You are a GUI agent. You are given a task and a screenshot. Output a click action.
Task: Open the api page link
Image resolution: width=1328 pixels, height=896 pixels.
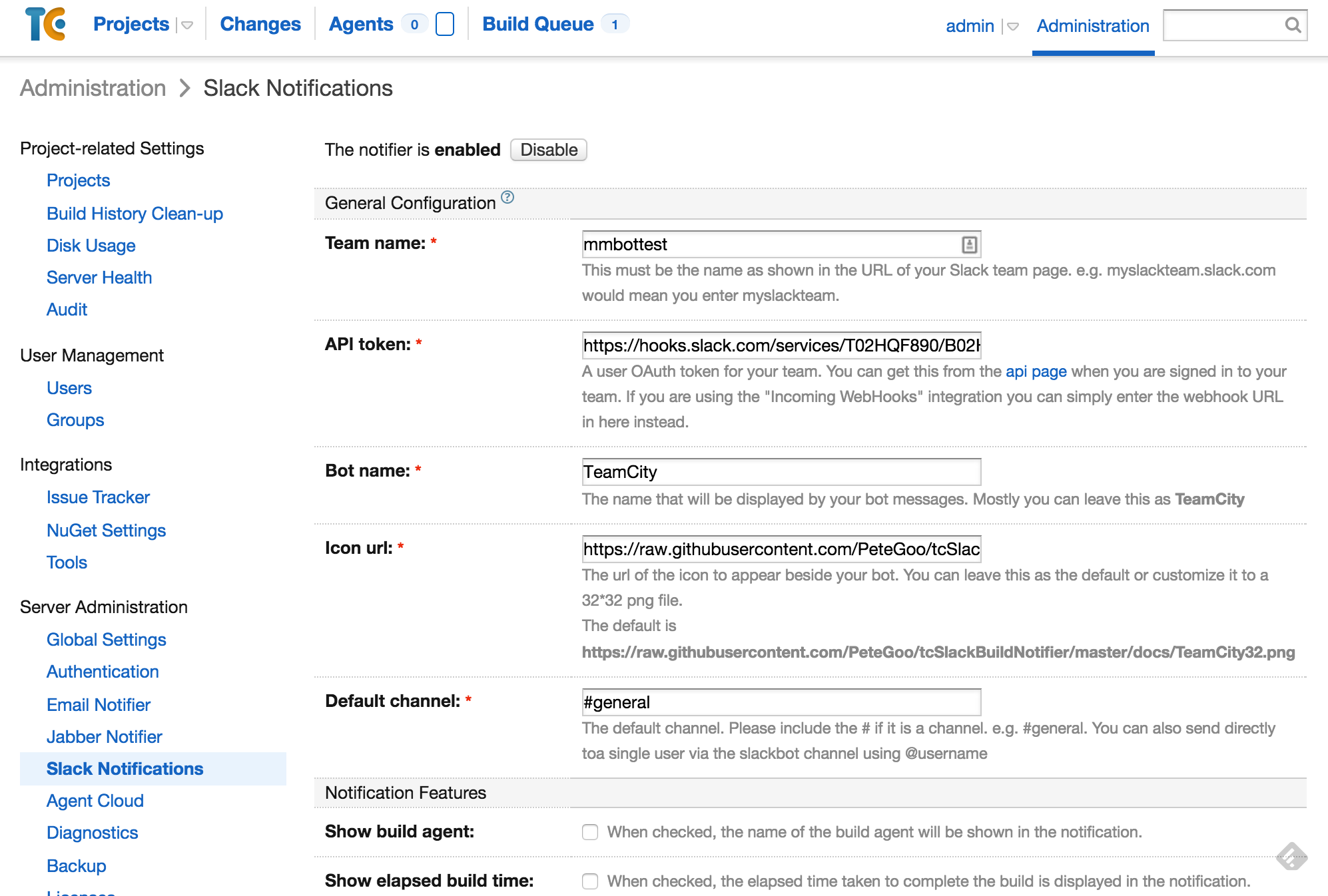point(1036,371)
